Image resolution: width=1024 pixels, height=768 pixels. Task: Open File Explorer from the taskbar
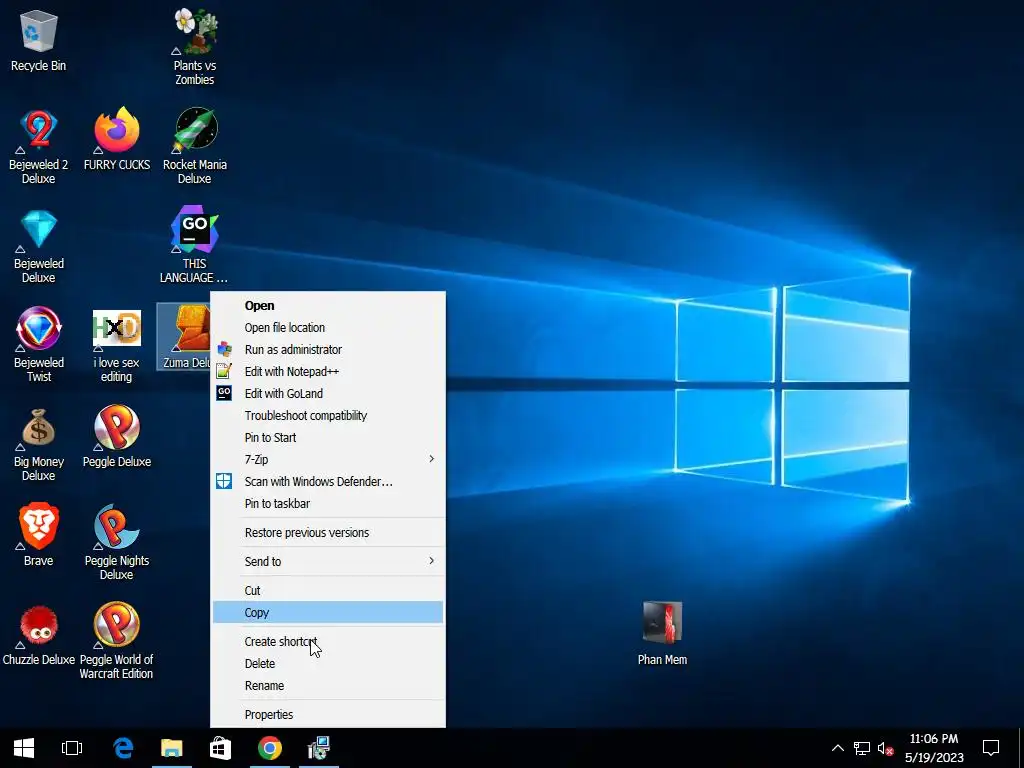(172, 748)
